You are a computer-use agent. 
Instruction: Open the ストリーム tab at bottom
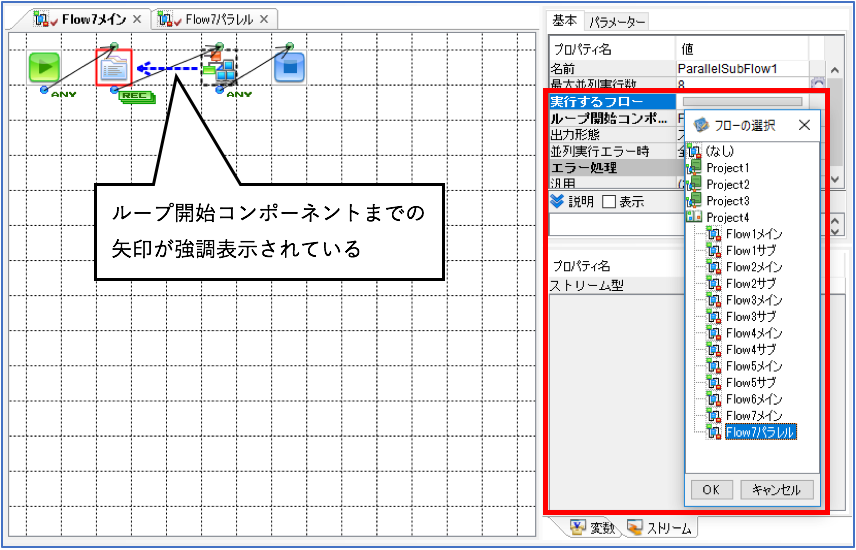pyautogui.click(x=661, y=528)
